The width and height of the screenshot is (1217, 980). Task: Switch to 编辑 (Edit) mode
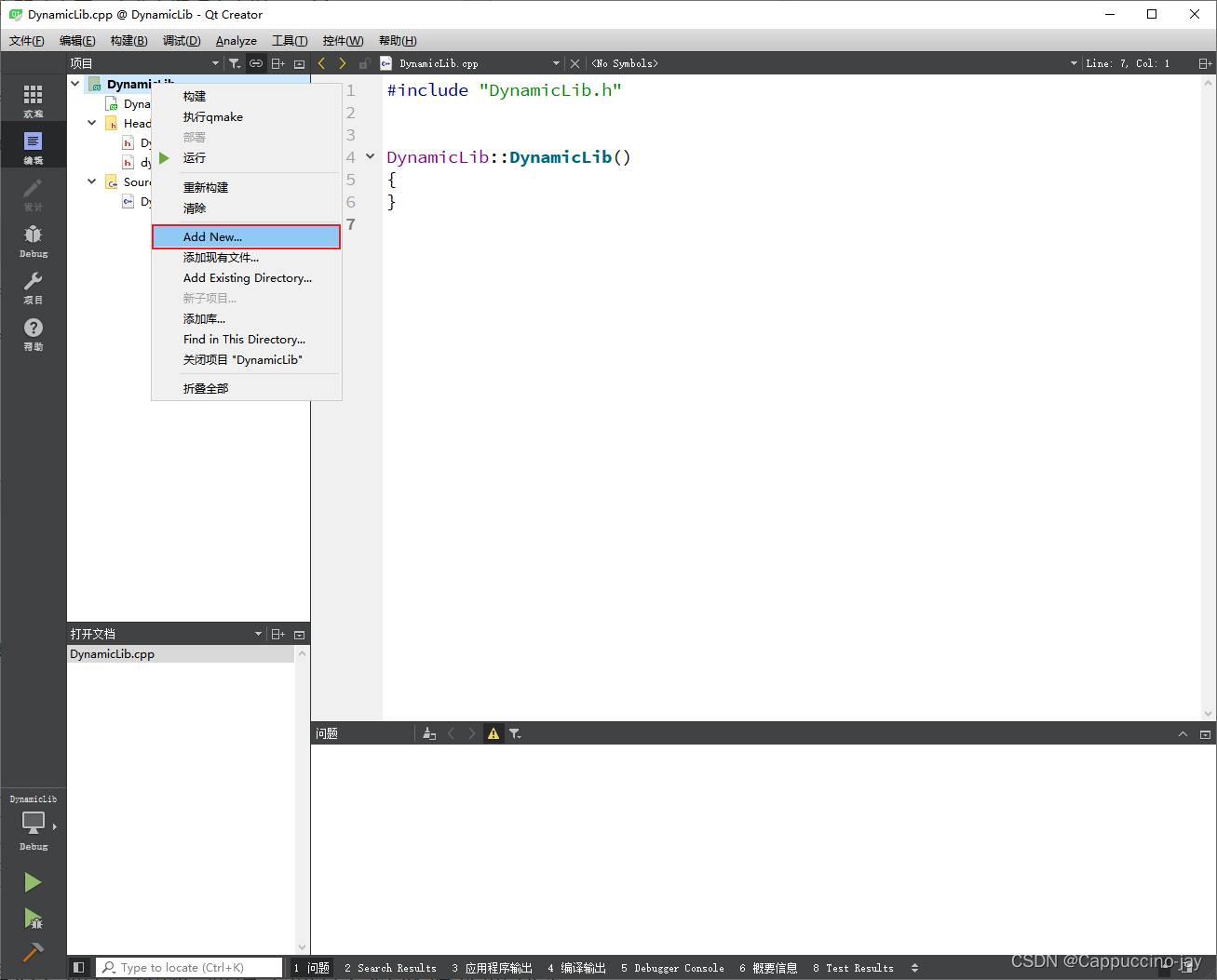click(34, 146)
